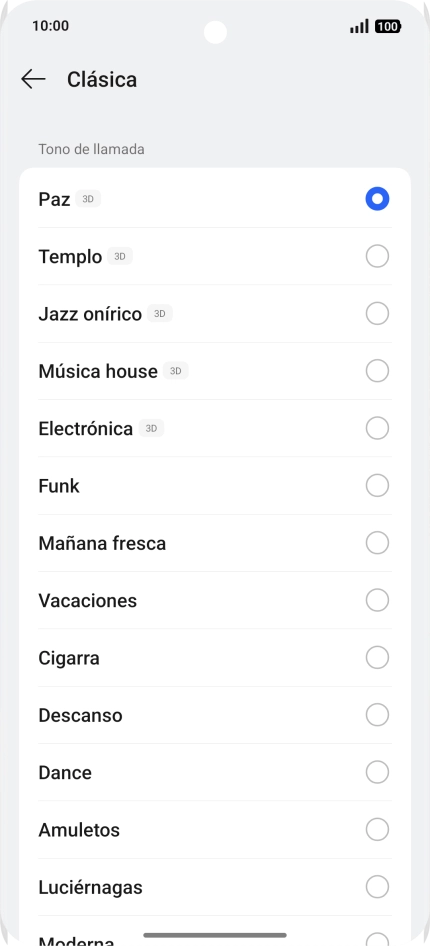Tap the home gesture bar
The image size is (430, 946).
click(x=215, y=935)
